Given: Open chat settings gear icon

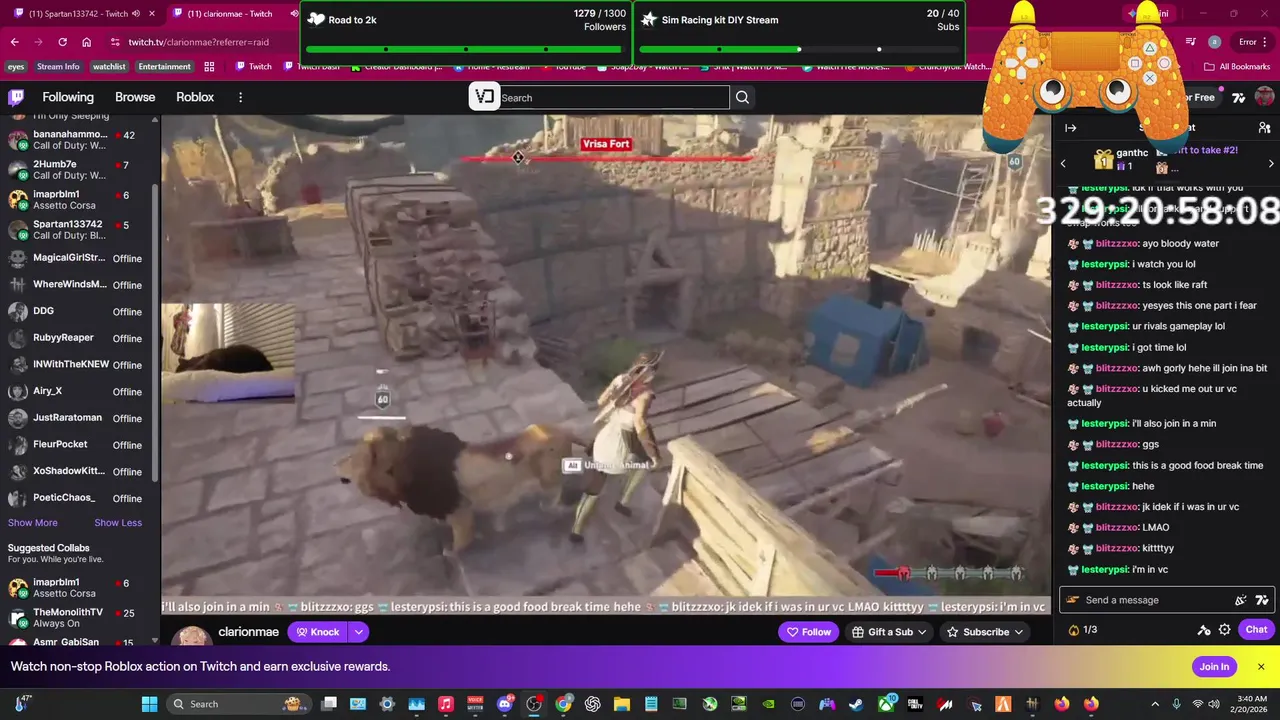Looking at the screenshot, I should tap(1225, 630).
